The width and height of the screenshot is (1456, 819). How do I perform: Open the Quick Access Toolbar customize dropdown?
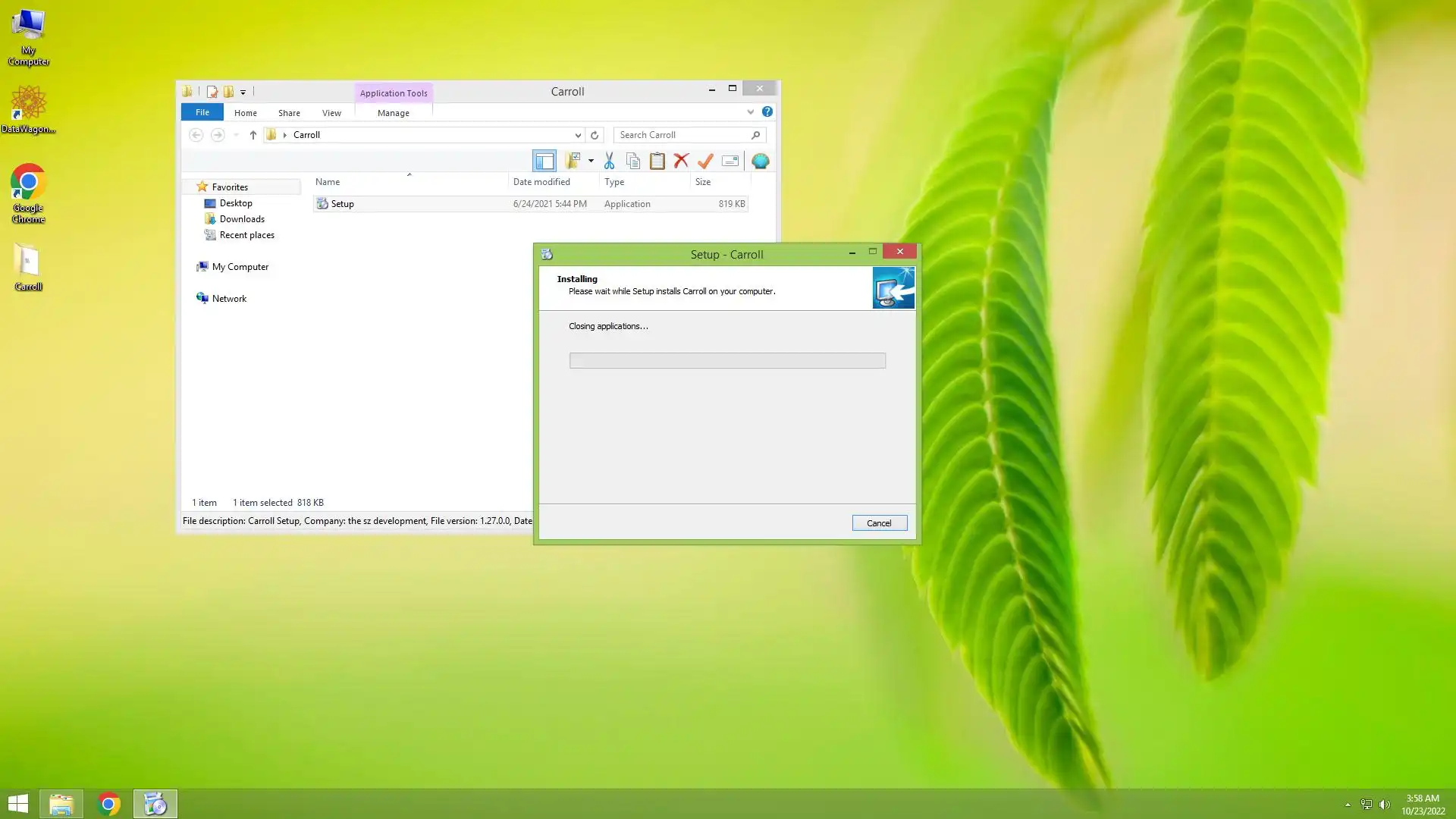pos(243,92)
